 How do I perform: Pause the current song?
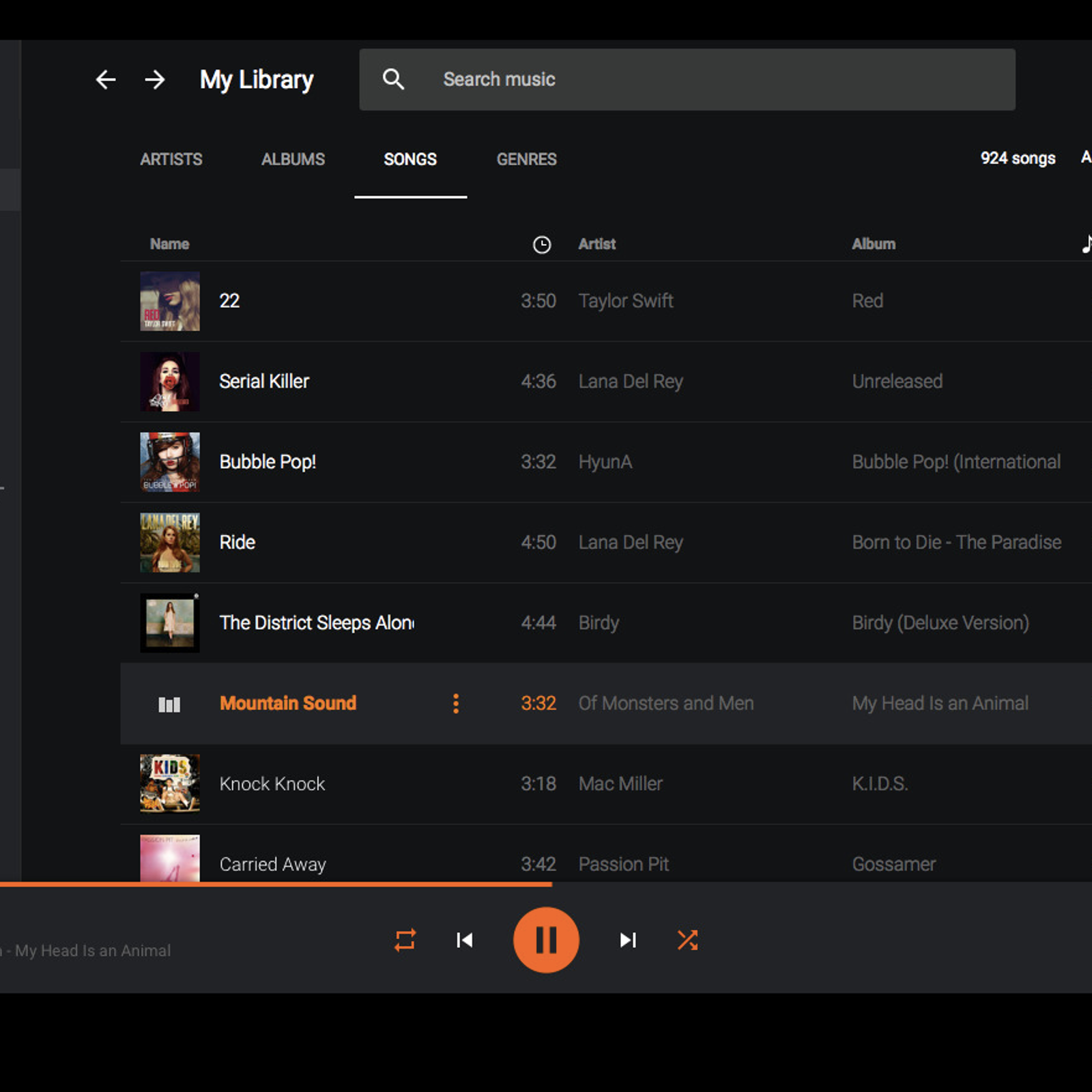[x=546, y=940]
